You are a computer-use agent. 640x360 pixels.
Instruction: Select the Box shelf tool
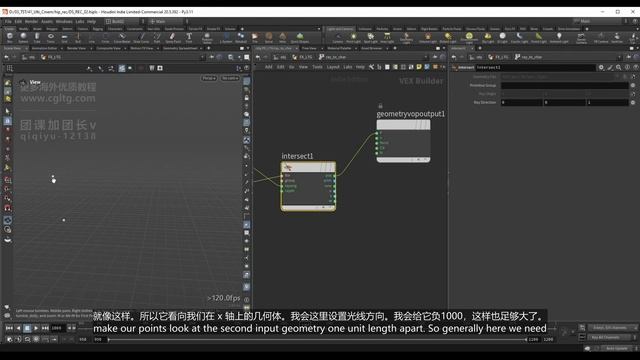coord(9,38)
